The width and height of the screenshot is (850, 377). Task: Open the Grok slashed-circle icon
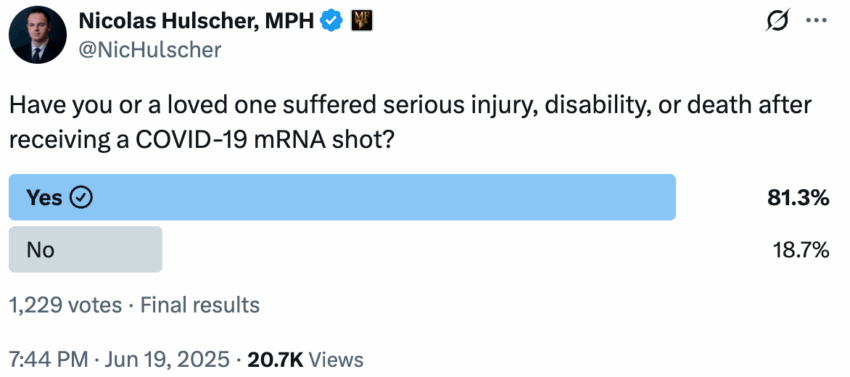coord(777,21)
